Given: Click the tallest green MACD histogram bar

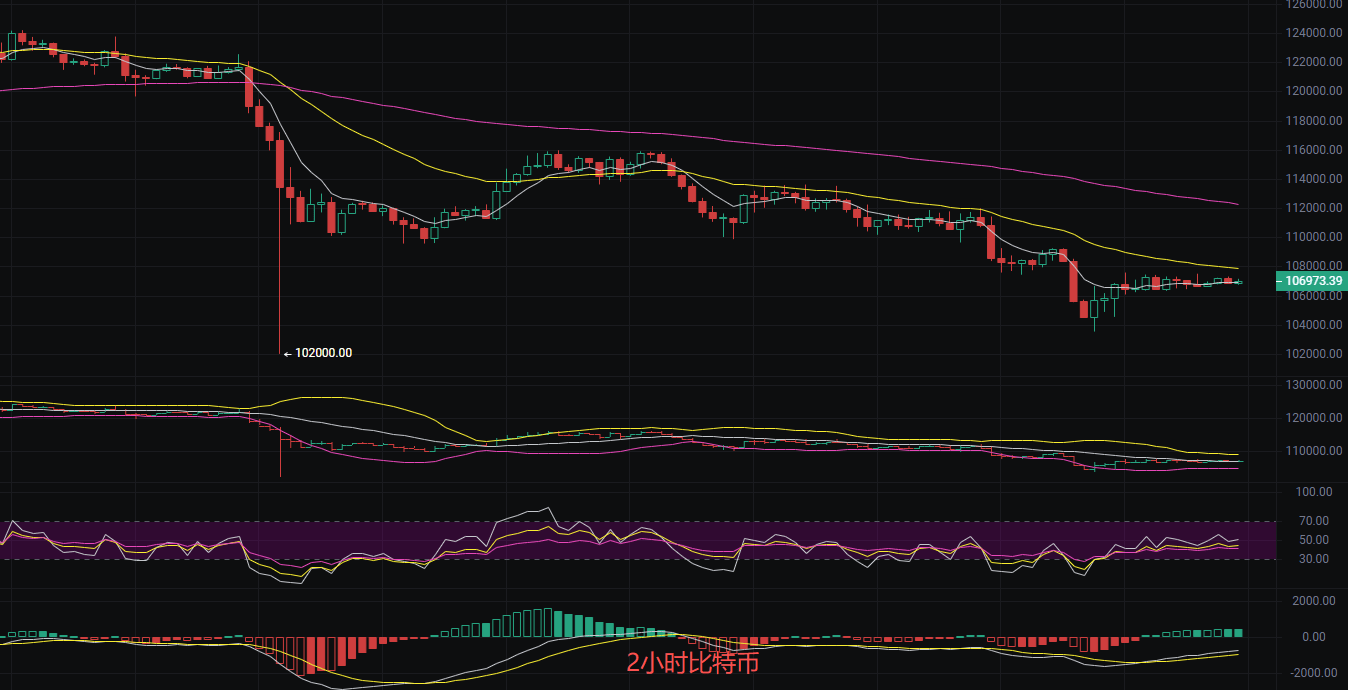Looking at the screenshot, I should [x=546, y=622].
